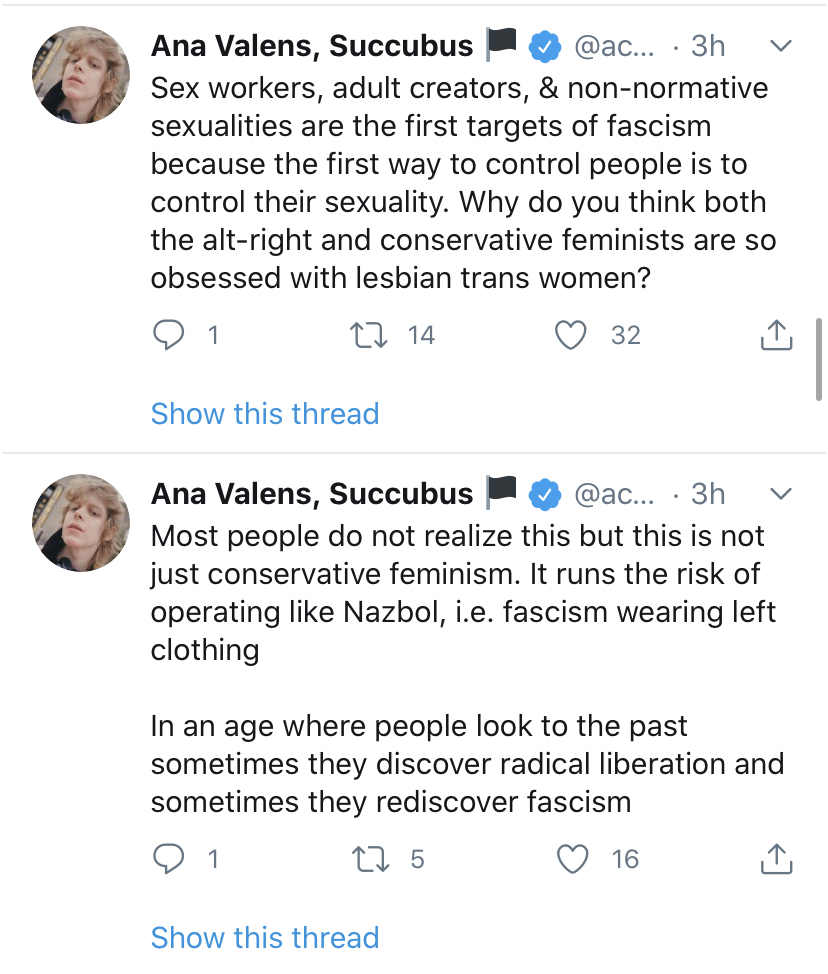This screenshot has height=974, width=828.
Task: Click the 3h timestamp on second tweet
Action: click(x=708, y=494)
